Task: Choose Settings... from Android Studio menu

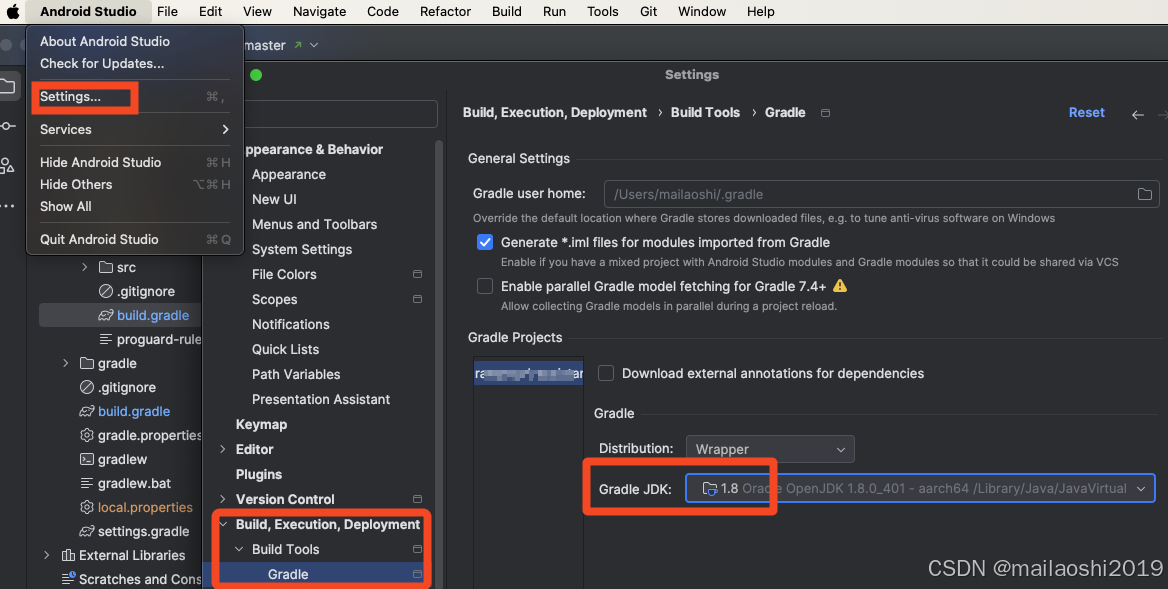Action: (x=135, y=97)
